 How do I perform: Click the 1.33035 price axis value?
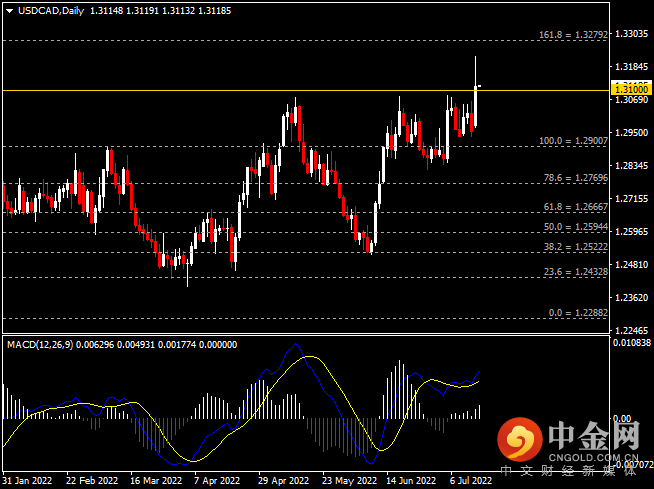(632, 34)
